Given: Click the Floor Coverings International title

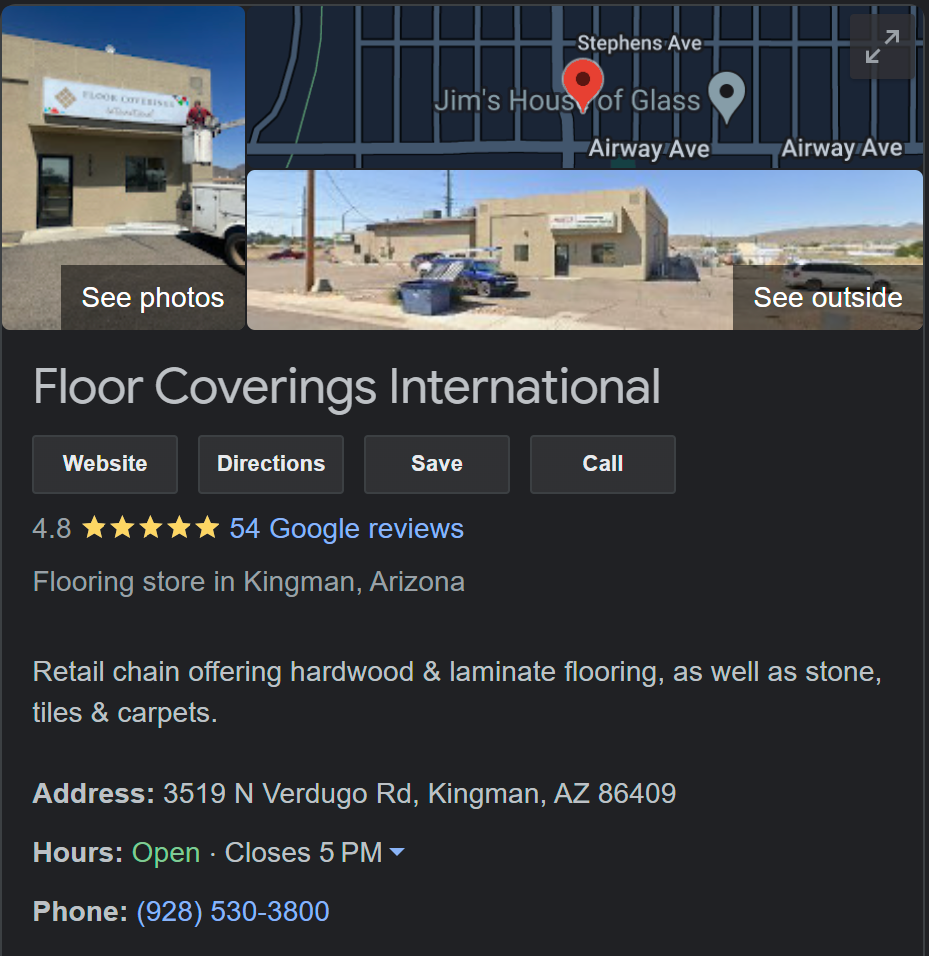Looking at the screenshot, I should click(346, 387).
